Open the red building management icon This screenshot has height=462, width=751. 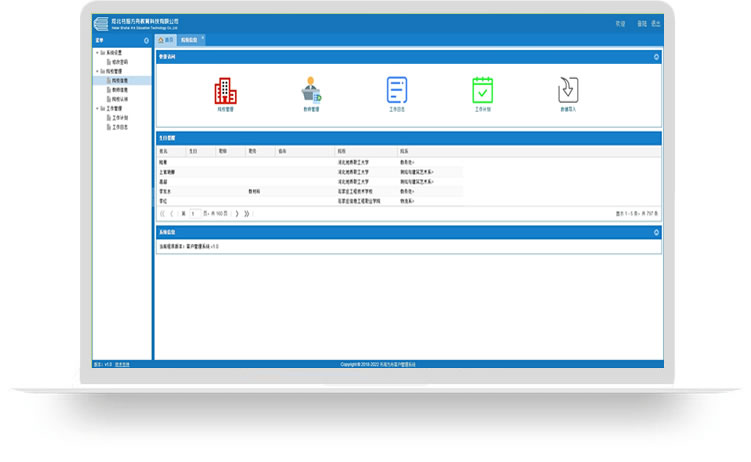point(225,91)
